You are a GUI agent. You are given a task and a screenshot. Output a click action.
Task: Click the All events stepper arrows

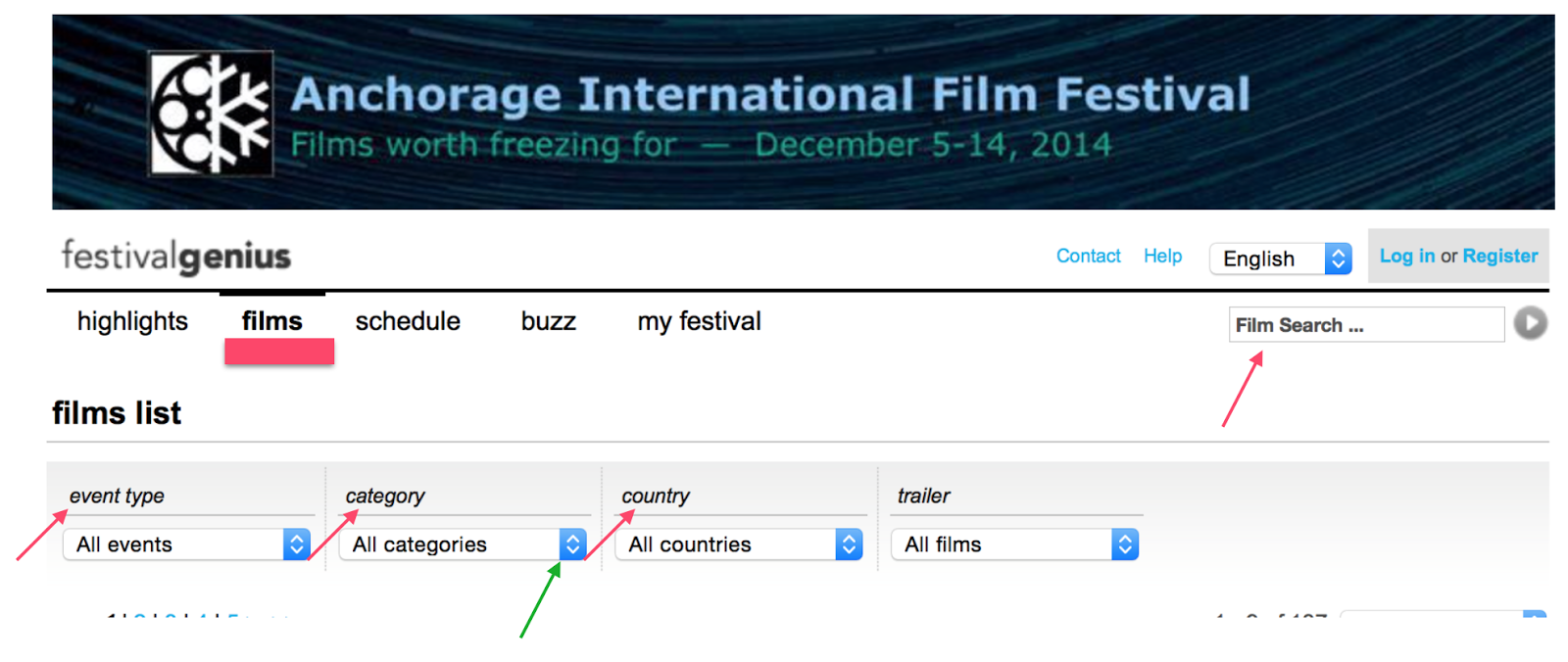[297, 544]
